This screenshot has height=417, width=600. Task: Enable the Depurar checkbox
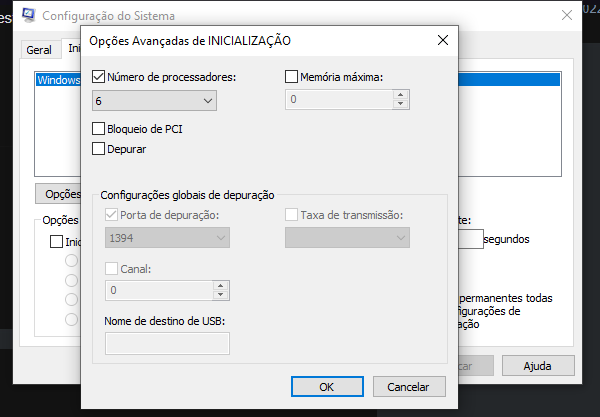tap(98, 149)
